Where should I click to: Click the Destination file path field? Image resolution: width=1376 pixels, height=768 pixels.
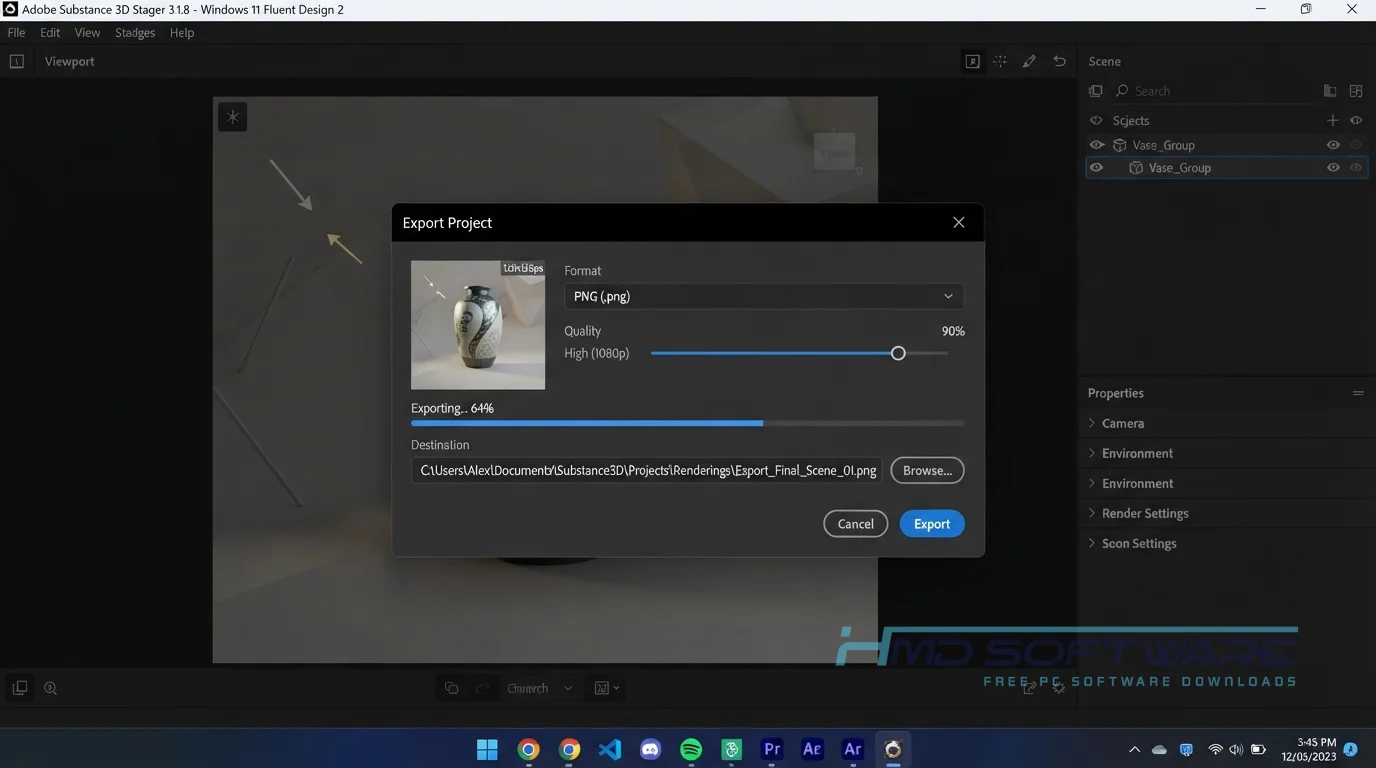click(x=646, y=470)
